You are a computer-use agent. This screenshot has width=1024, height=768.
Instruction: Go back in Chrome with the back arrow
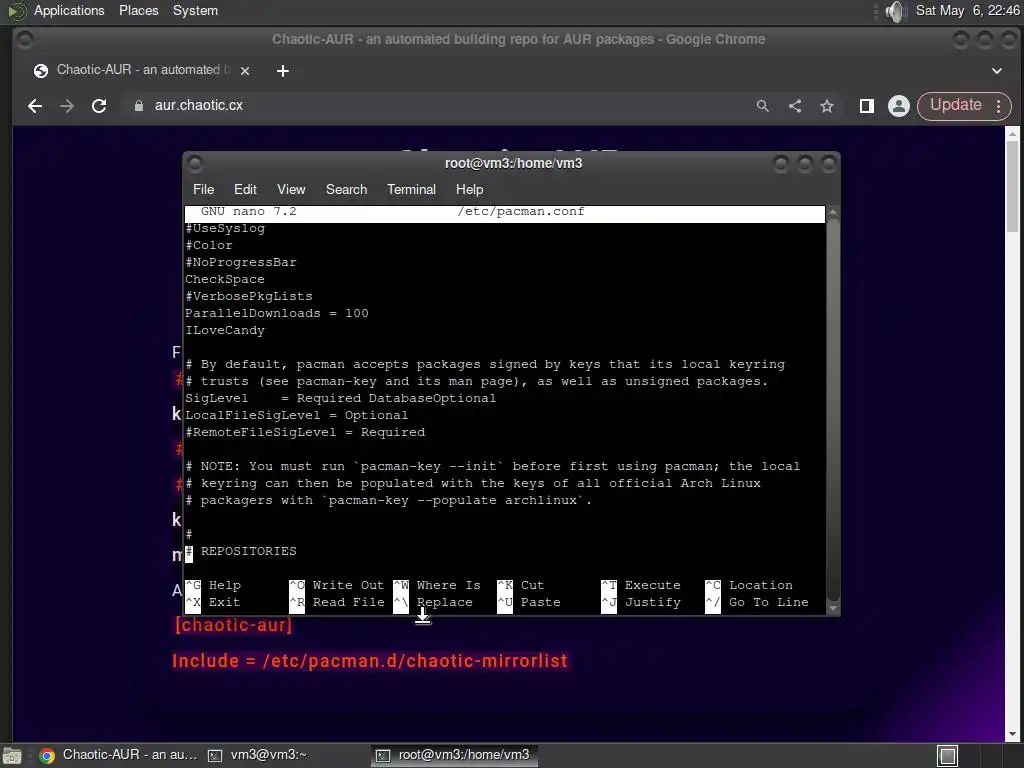[x=35, y=106]
